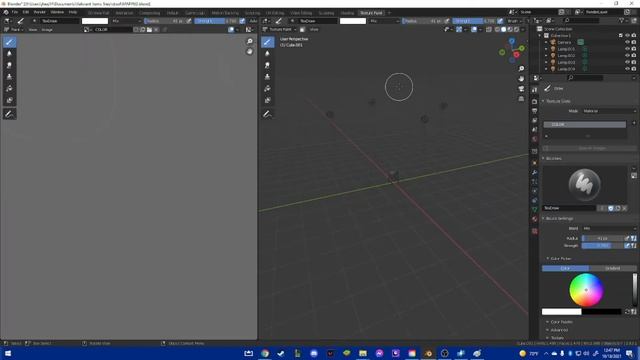Viewport: 640px width, 360px height.
Task: Toggle visibility eye of Lamp.004
Action: point(627,69)
